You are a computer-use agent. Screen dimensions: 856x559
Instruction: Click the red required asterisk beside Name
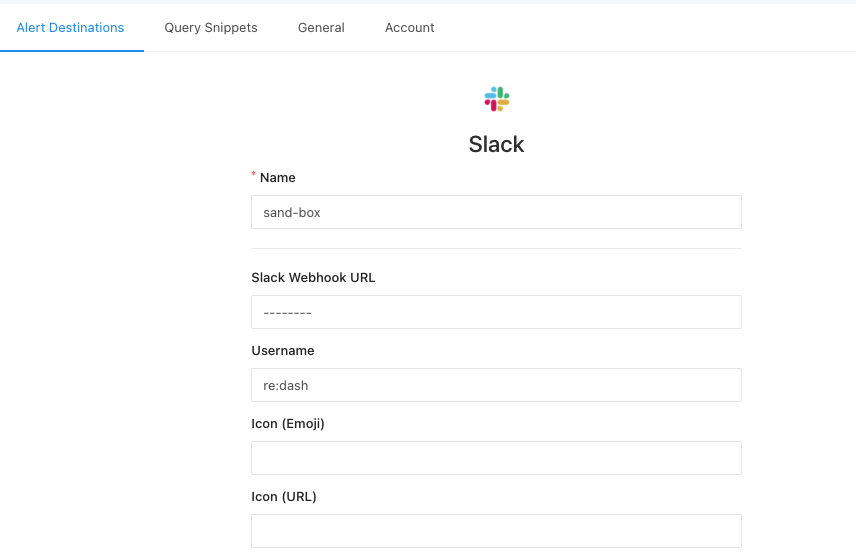click(x=253, y=175)
